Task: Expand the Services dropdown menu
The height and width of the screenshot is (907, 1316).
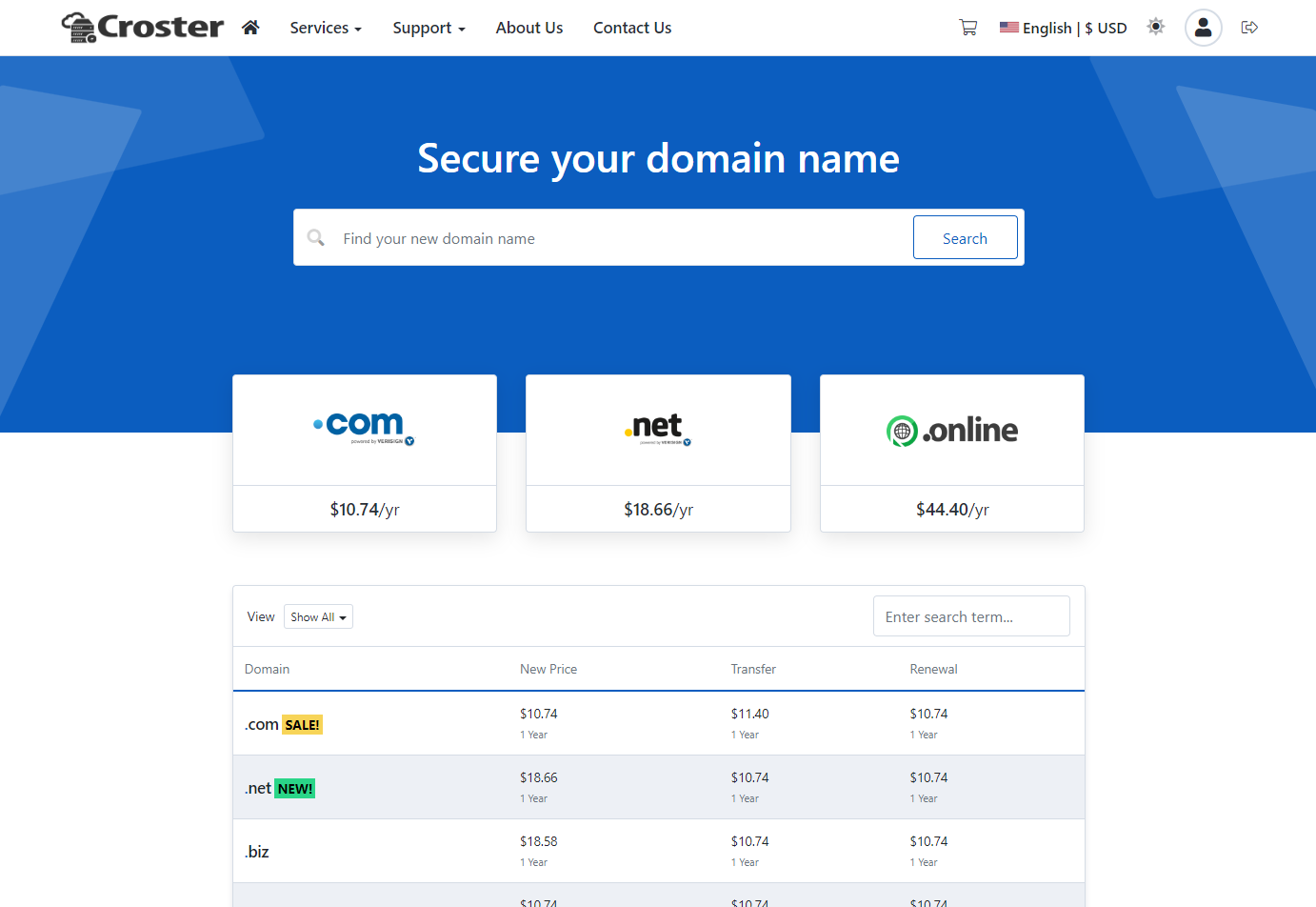Action: coord(326,28)
